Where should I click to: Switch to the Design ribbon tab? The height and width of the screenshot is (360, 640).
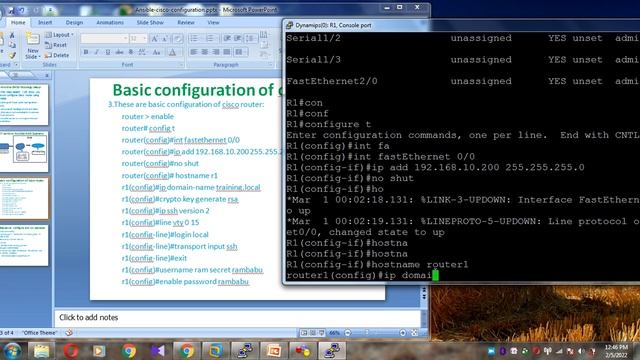click(74, 22)
